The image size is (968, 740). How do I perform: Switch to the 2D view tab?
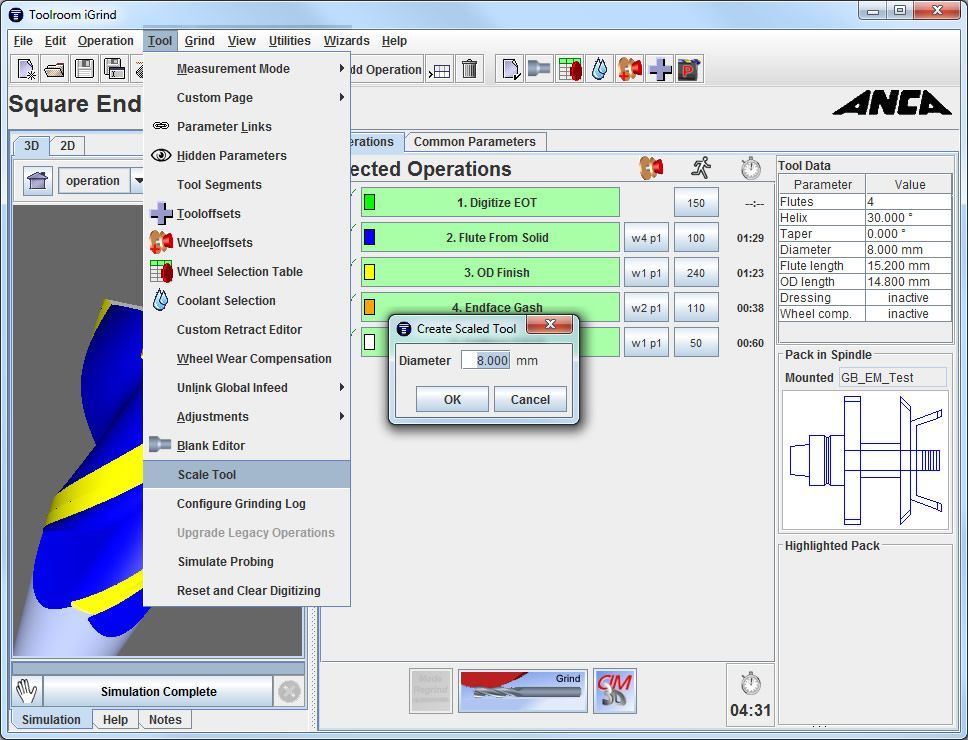coord(67,146)
